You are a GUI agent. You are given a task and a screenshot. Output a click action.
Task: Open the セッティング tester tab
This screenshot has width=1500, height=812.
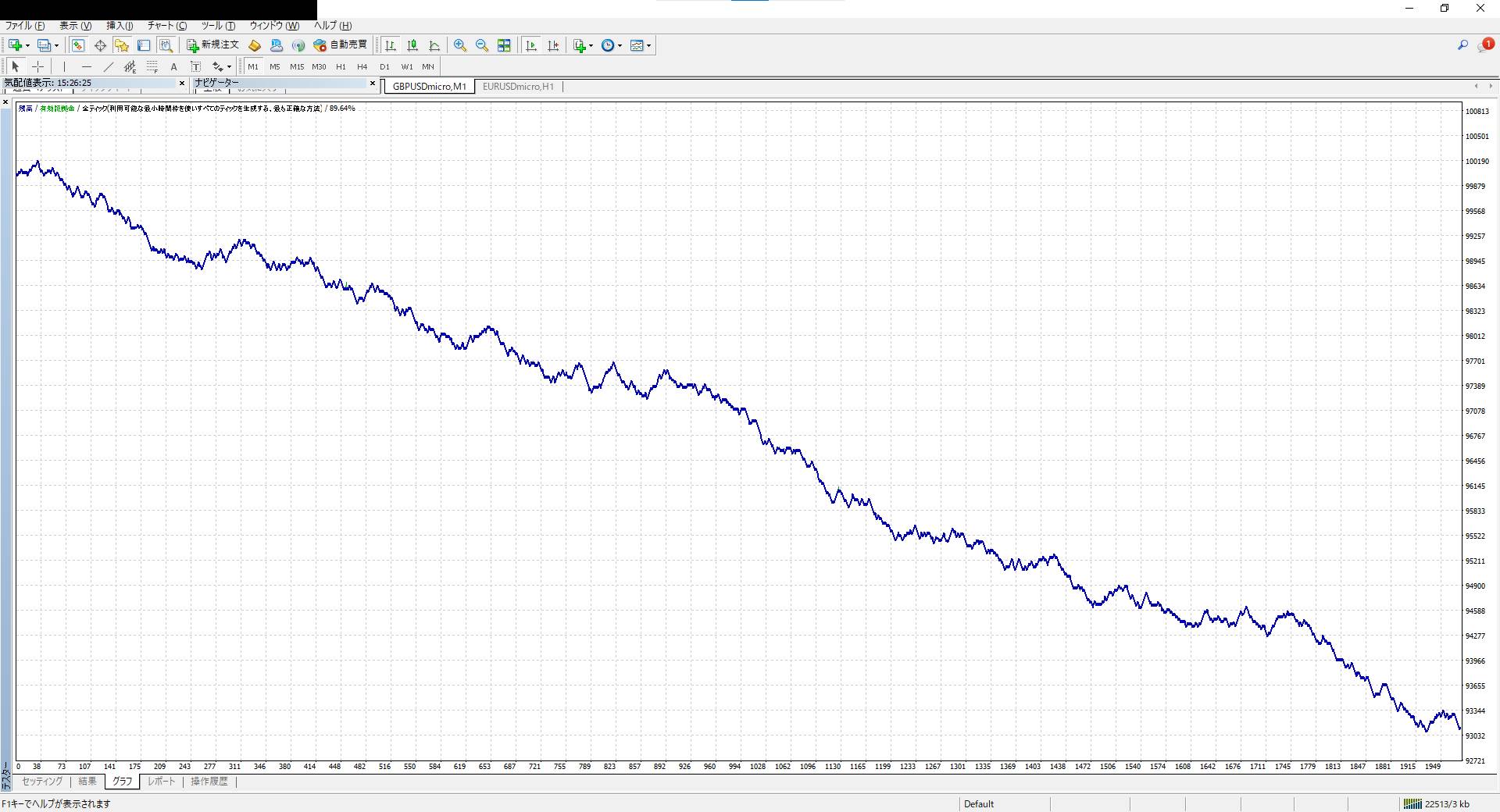[42, 782]
